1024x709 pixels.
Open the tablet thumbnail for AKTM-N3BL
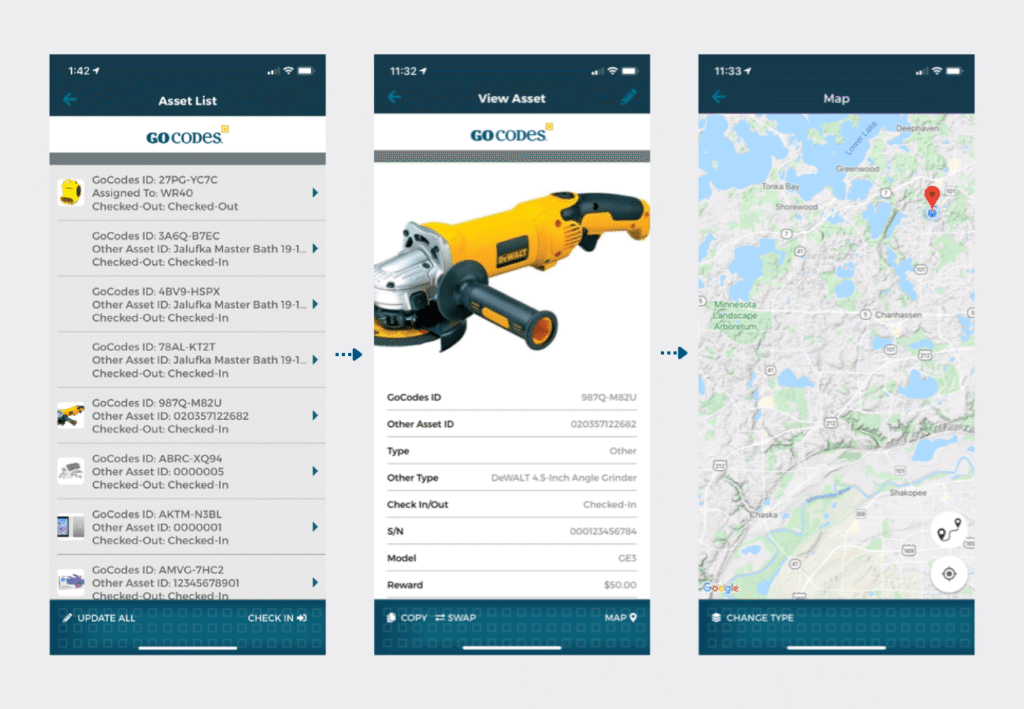click(71, 527)
